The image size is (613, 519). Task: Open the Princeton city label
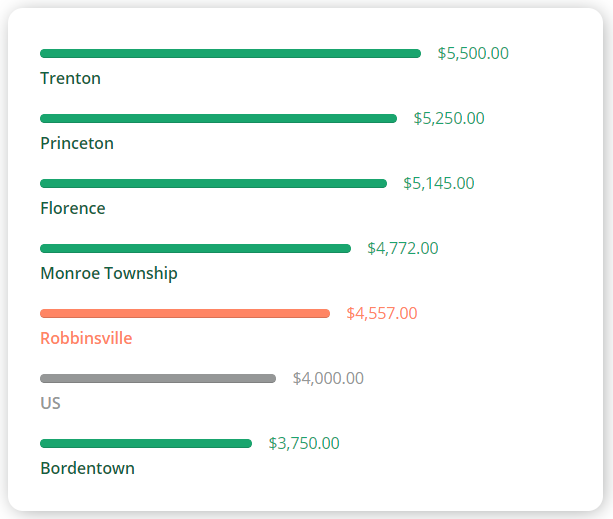[x=77, y=143]
